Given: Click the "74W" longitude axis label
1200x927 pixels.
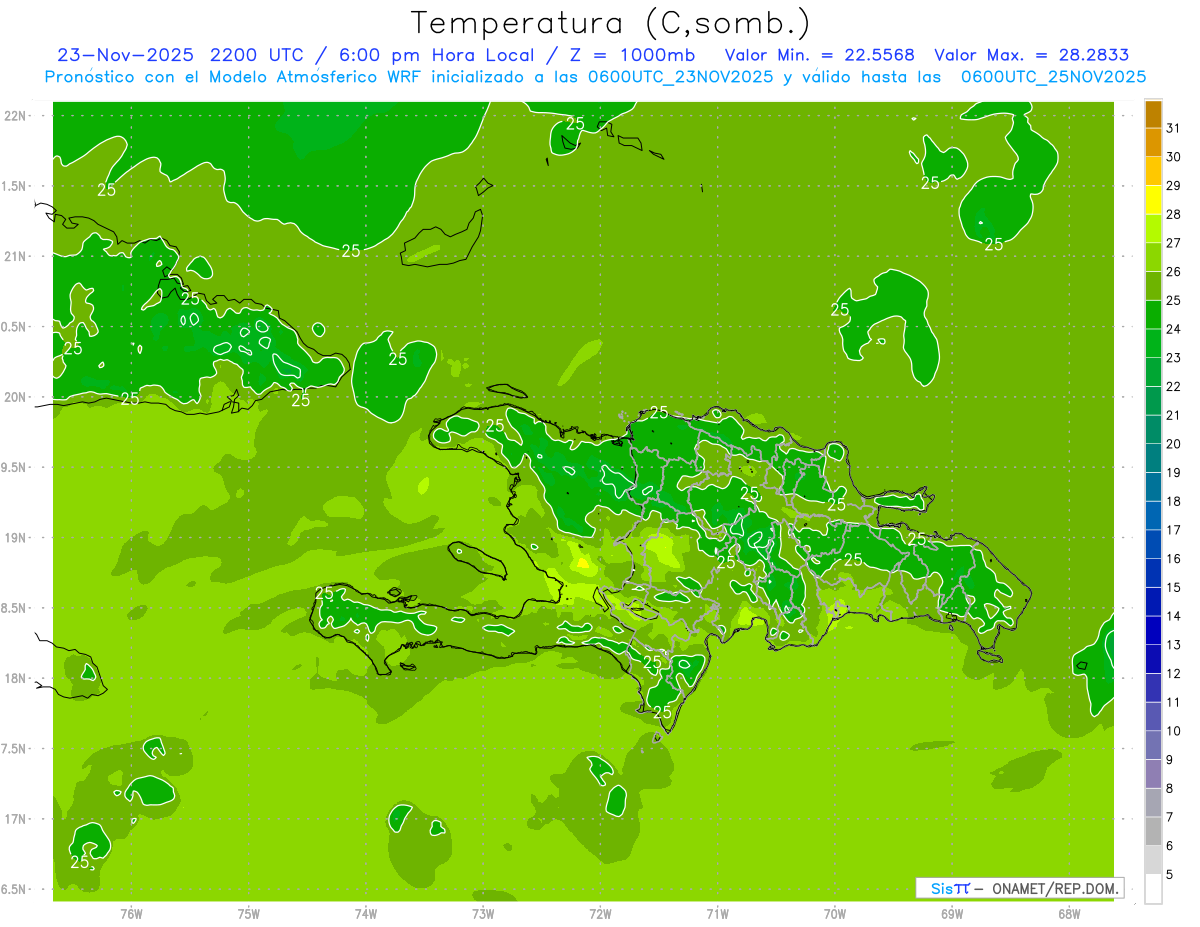Looking at the screenshot, I should (x=366, y=914).
